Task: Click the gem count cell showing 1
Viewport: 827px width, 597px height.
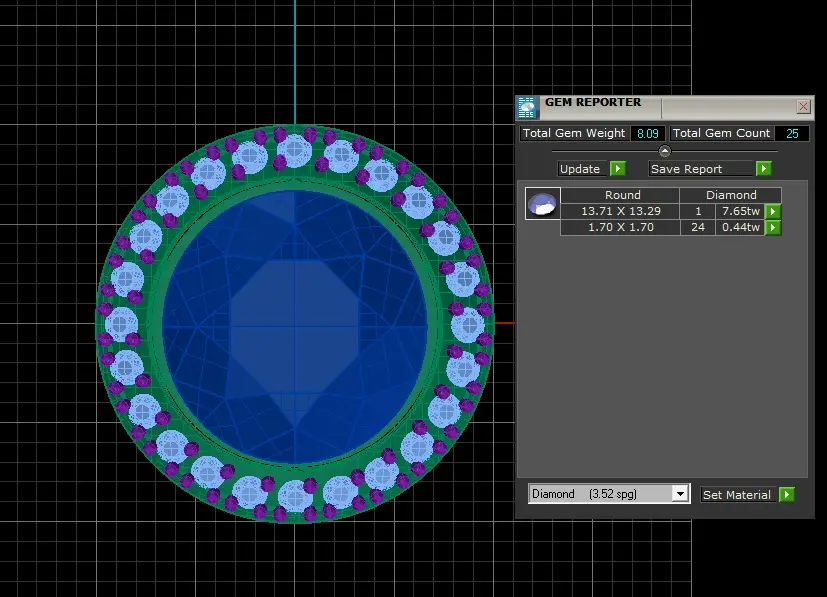Action: point(698,211)
